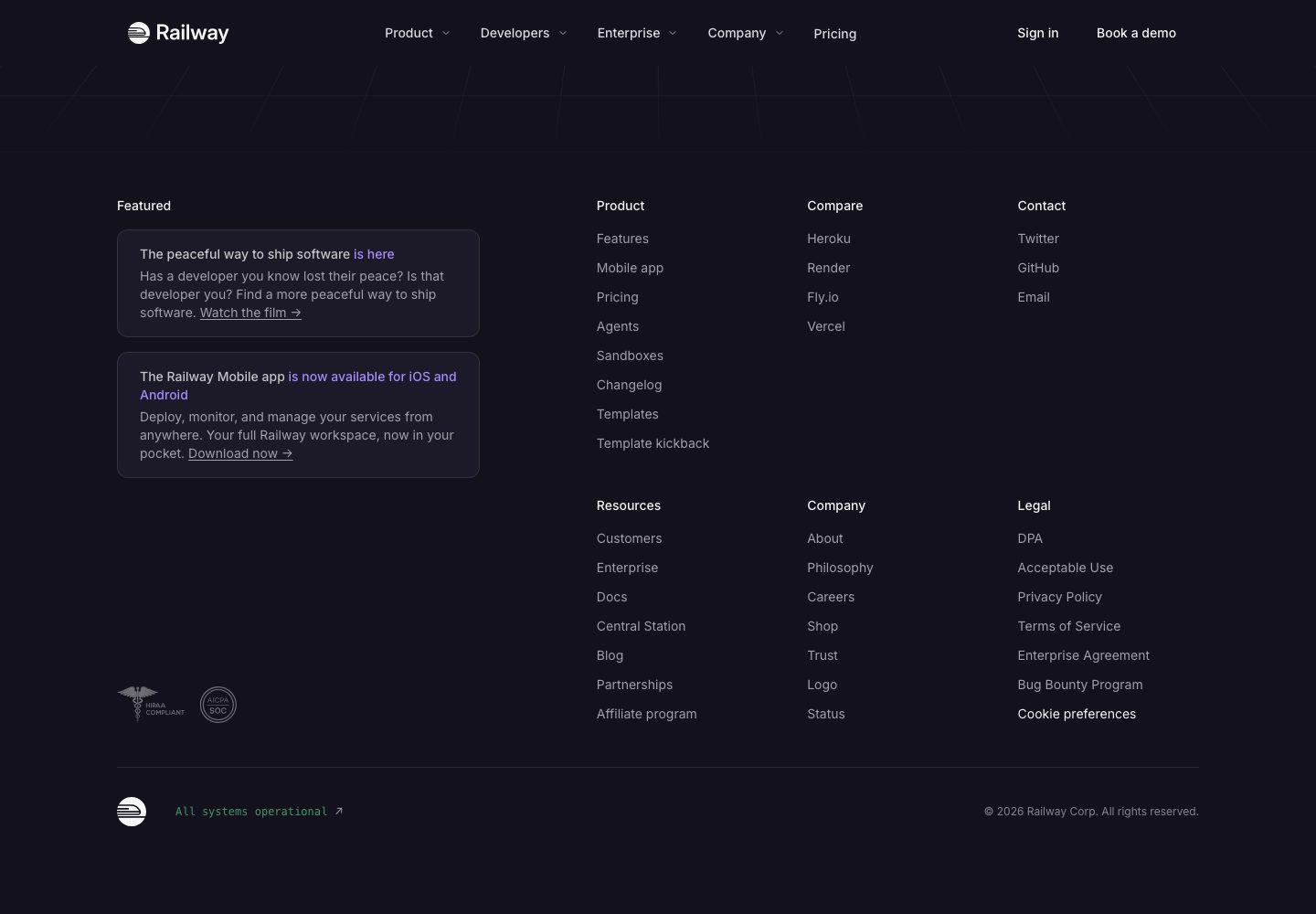Click the Railway train icon in footer

pos(132,812)
